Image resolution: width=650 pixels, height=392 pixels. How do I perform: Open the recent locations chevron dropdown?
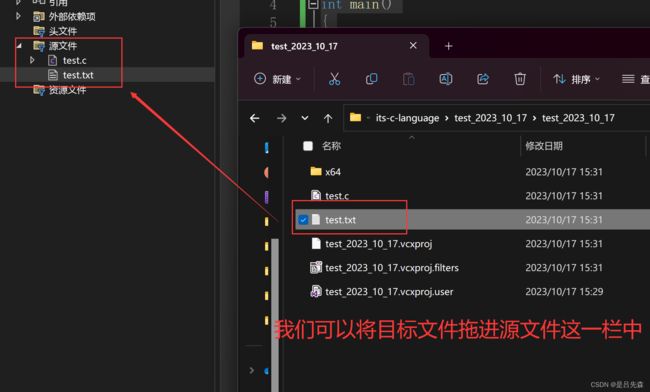pos(305,119)
